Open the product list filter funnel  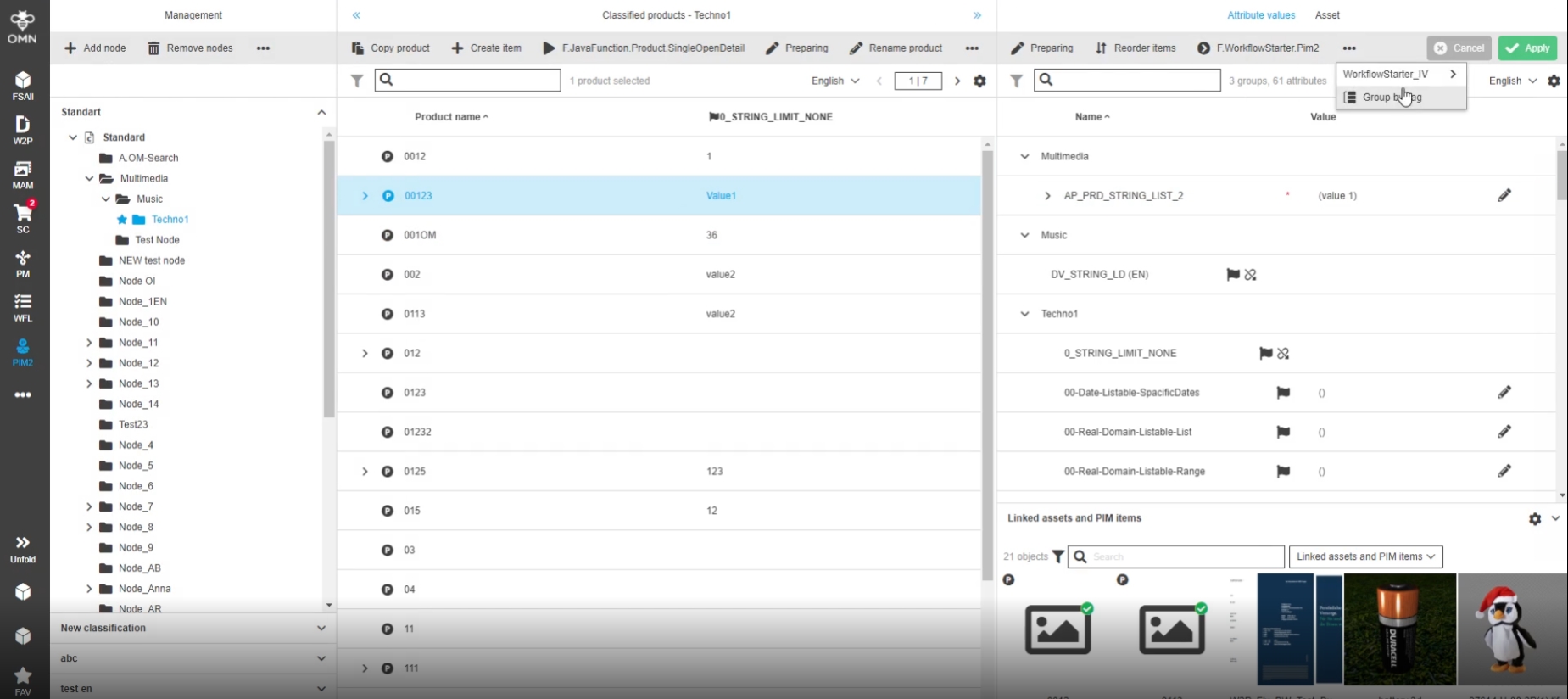click(357, 81)
